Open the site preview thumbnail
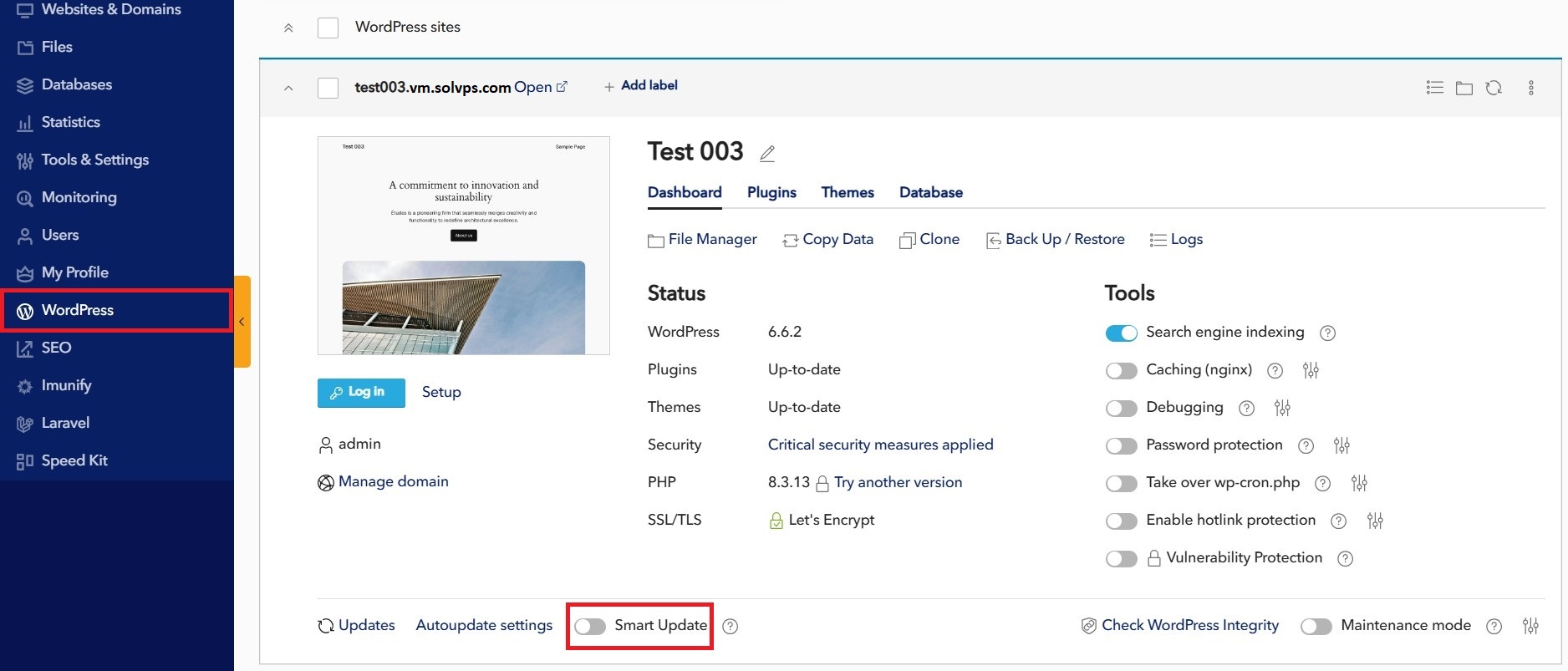 tap(464, 246)
